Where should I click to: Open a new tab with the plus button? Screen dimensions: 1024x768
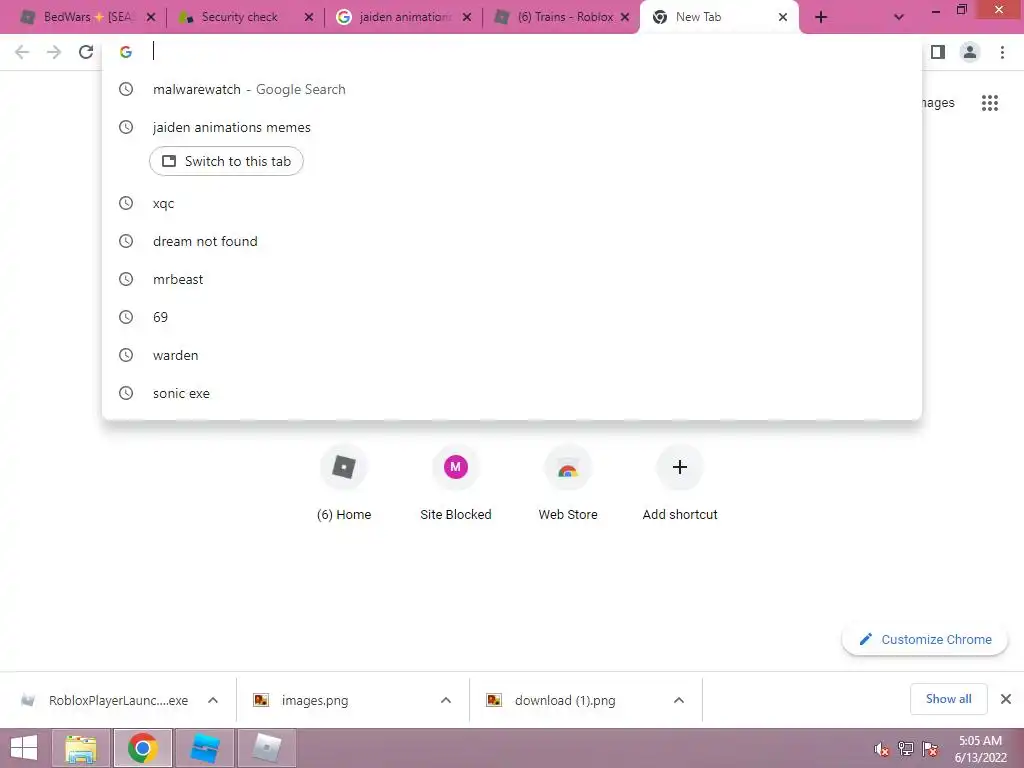[x=821, y=17]
